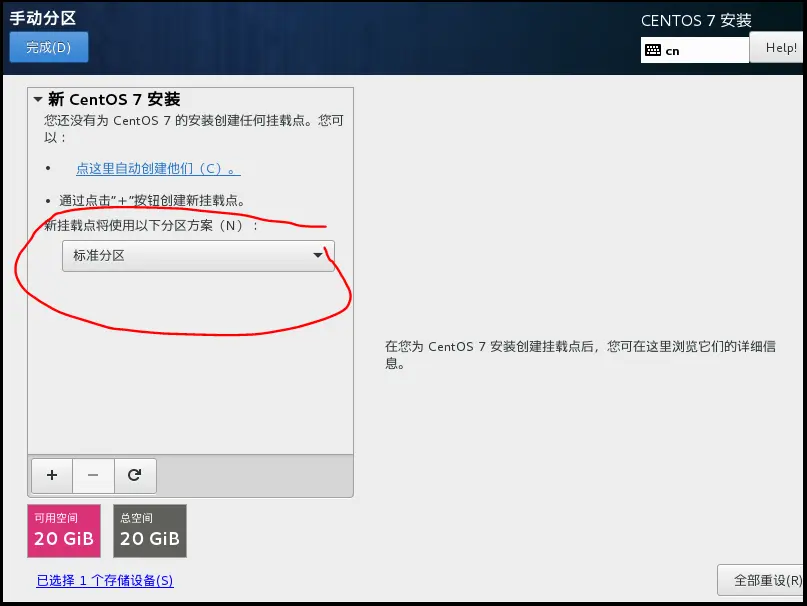Open the cn keyboard layout selector
Screen dimensions: 807x606
694,48
